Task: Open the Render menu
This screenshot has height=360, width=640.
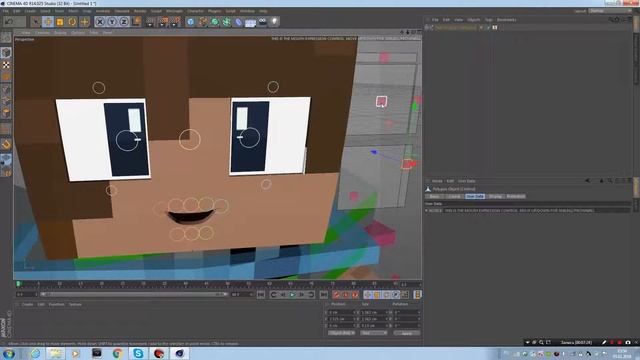Action: pyautogui.click(x=140, y=11)
